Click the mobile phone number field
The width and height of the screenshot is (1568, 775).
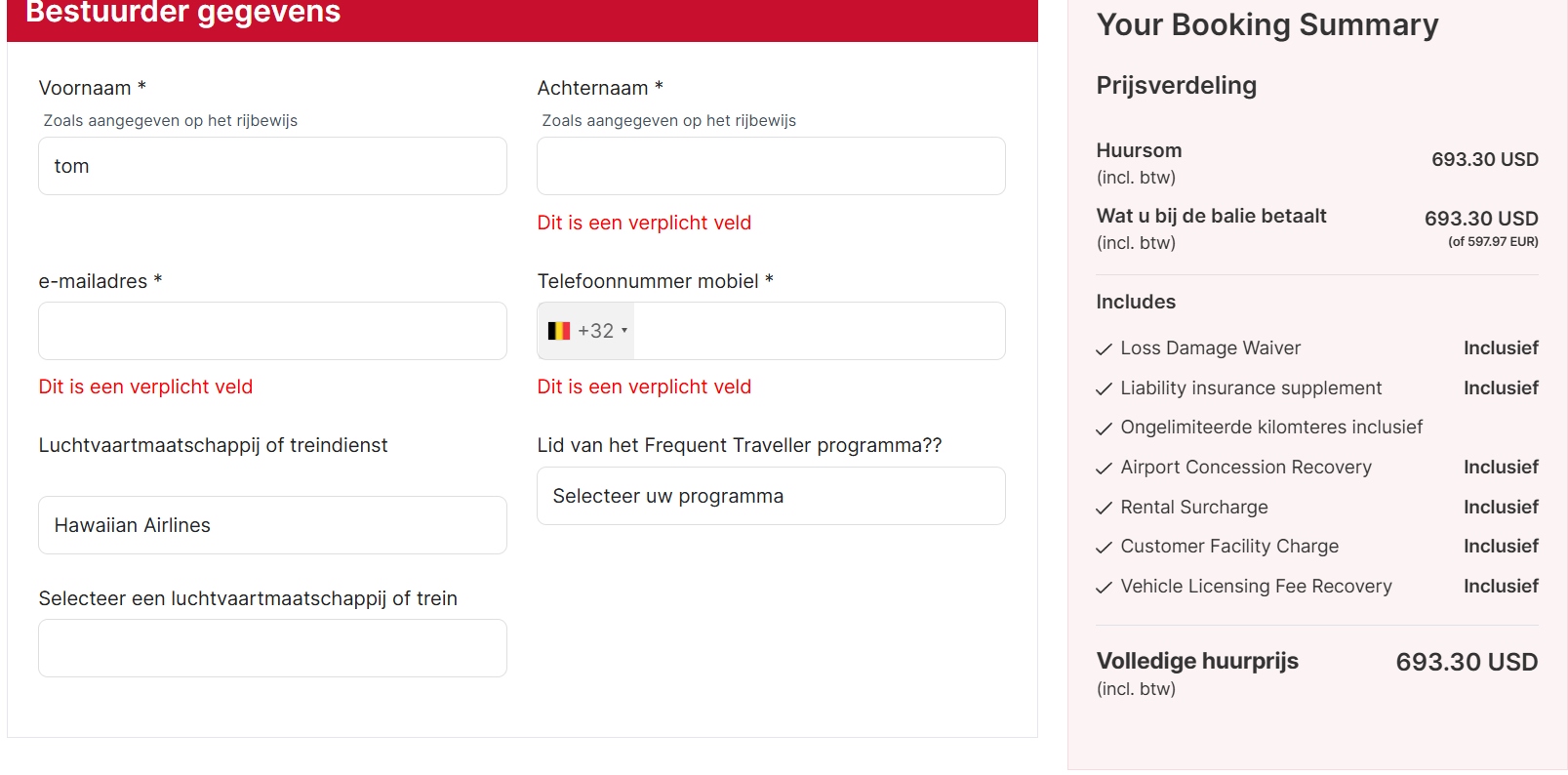coord(818,331)
